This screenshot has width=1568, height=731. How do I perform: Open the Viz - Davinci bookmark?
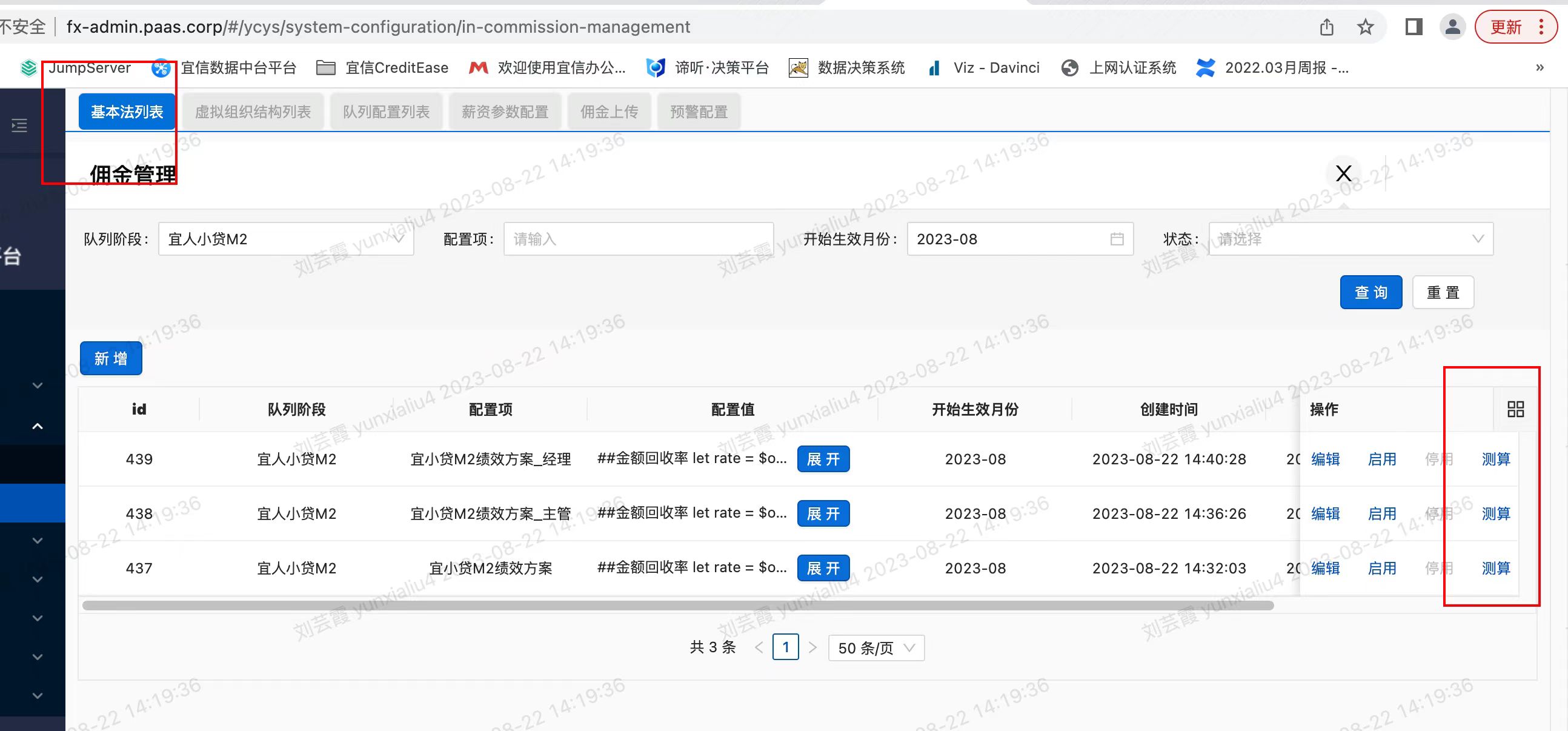click(983, 68)
